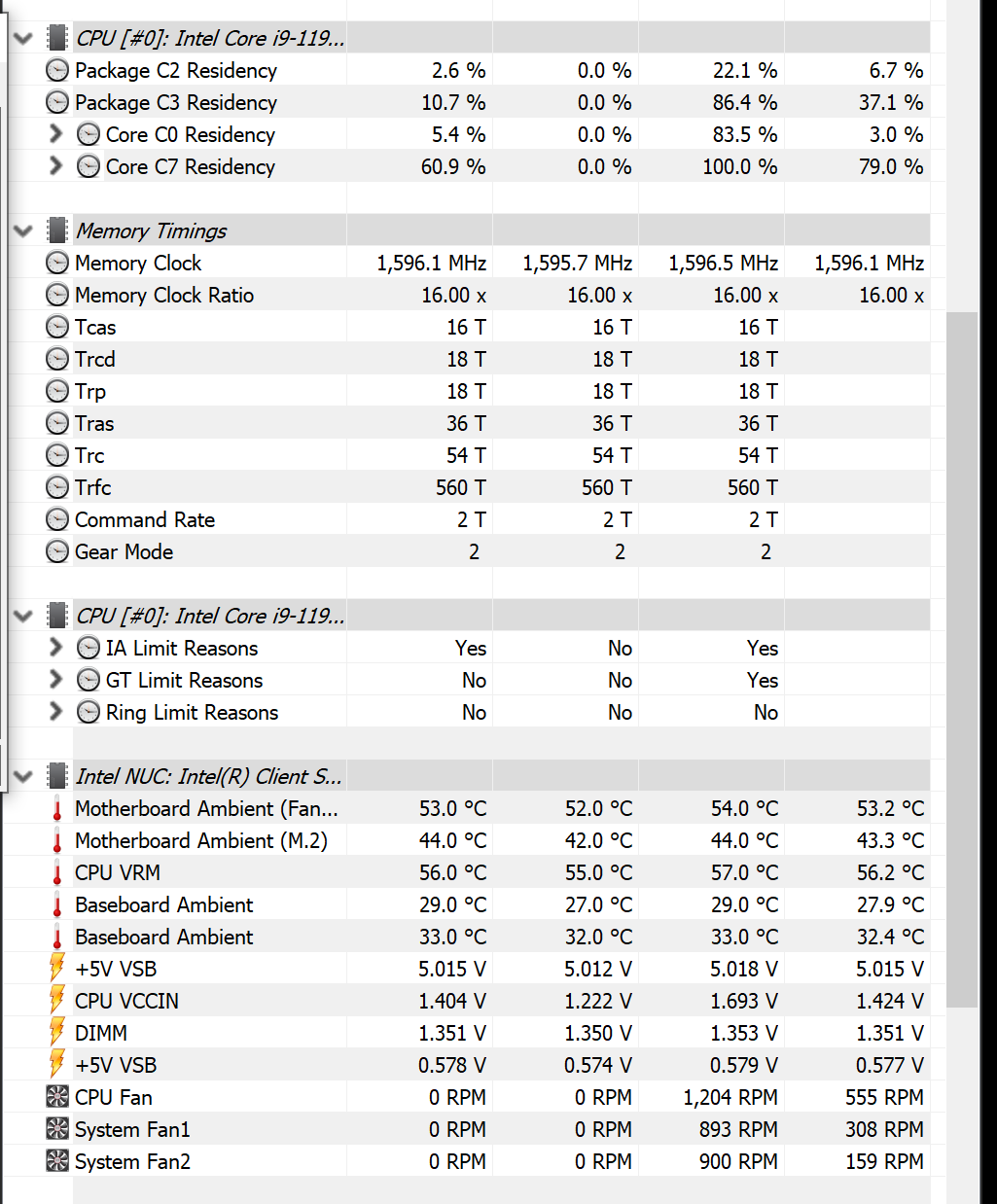Screen dimensions: 997x1204
Task: Click the thermometer icon beside Motherboard Ambient (M.2)
Action: click(x=57, y=841)
